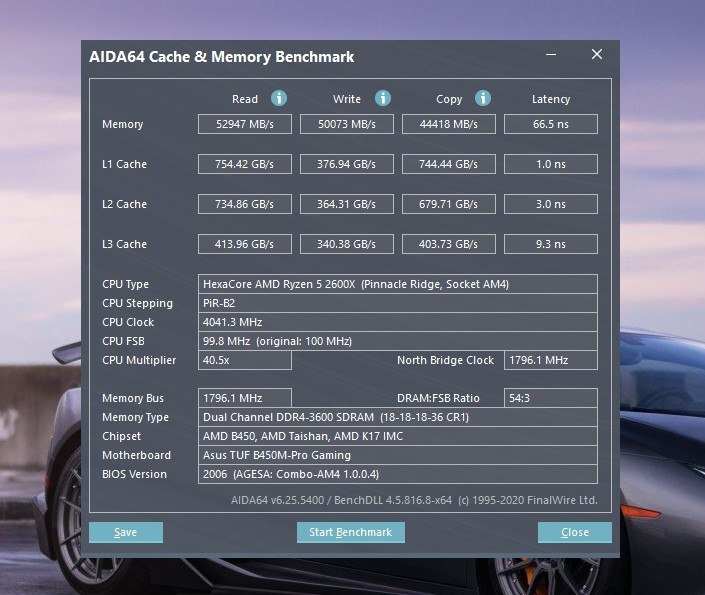Click the L1 Cache row label
The width and height of the screenshot is (705, 595).
(x=124, y=164)
